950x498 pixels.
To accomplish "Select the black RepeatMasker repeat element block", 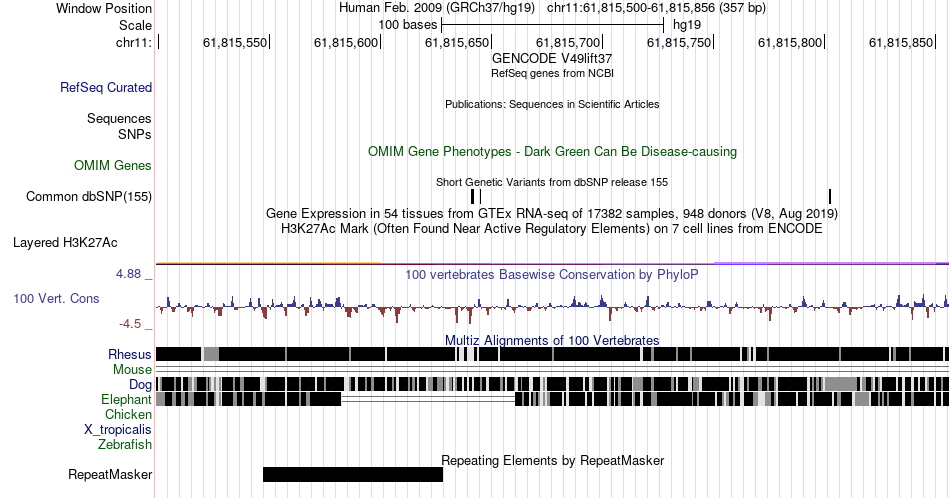I will [353, 474].
